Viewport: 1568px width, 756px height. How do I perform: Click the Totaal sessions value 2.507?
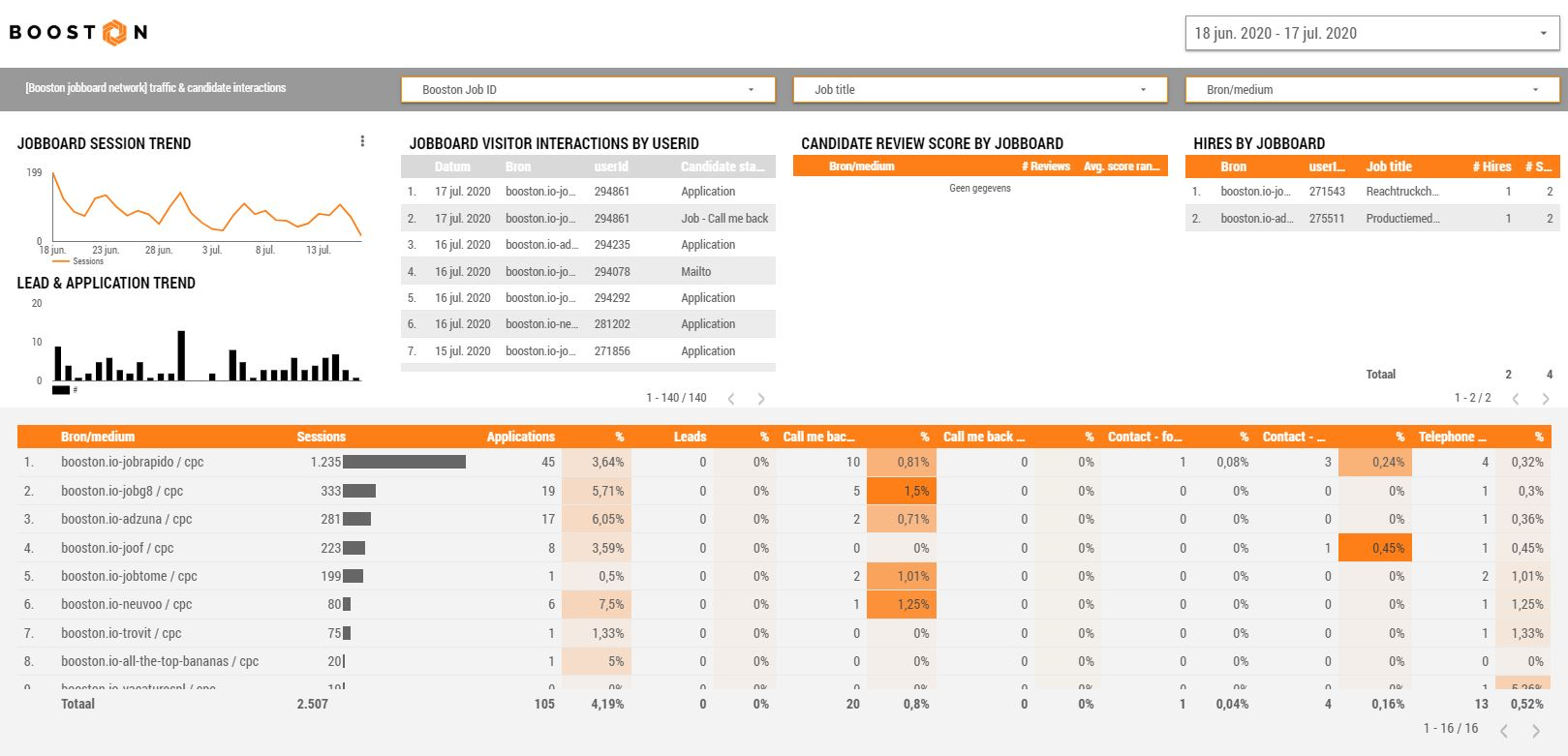pyautogui.click(x=312, y=704)
